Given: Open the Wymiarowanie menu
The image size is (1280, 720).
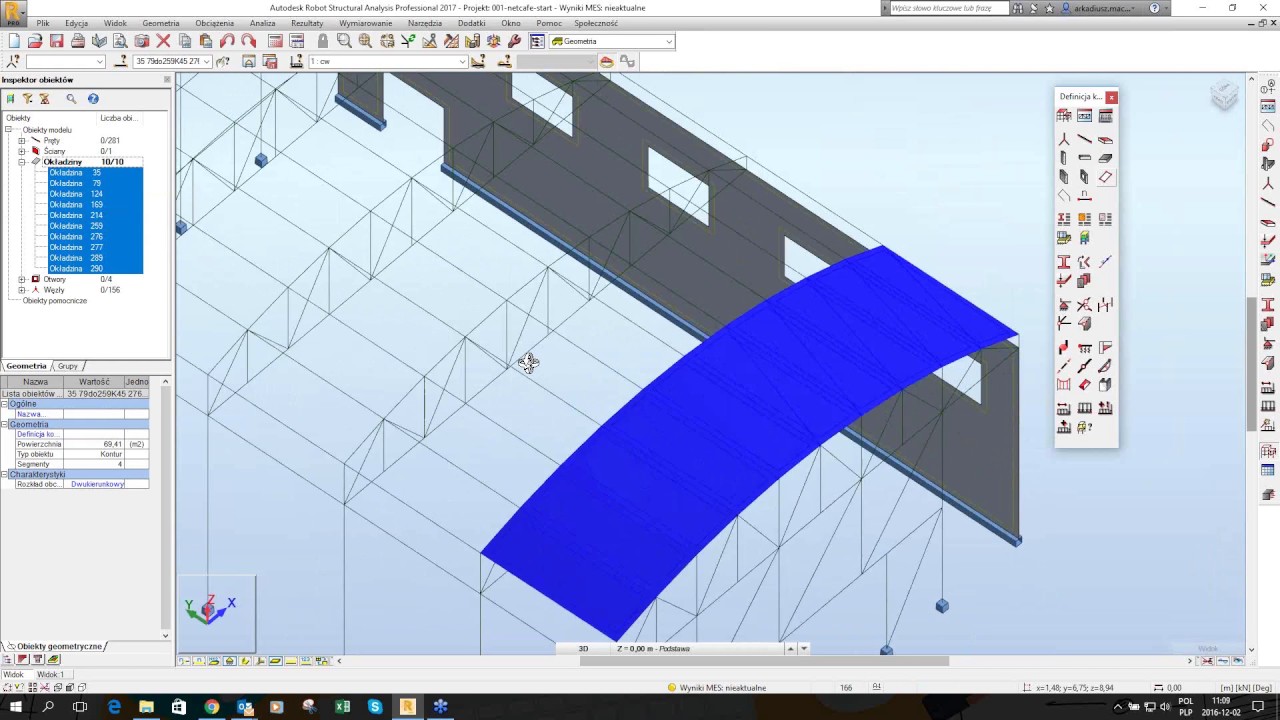Looking at the screenshot, I should point(366,23).
